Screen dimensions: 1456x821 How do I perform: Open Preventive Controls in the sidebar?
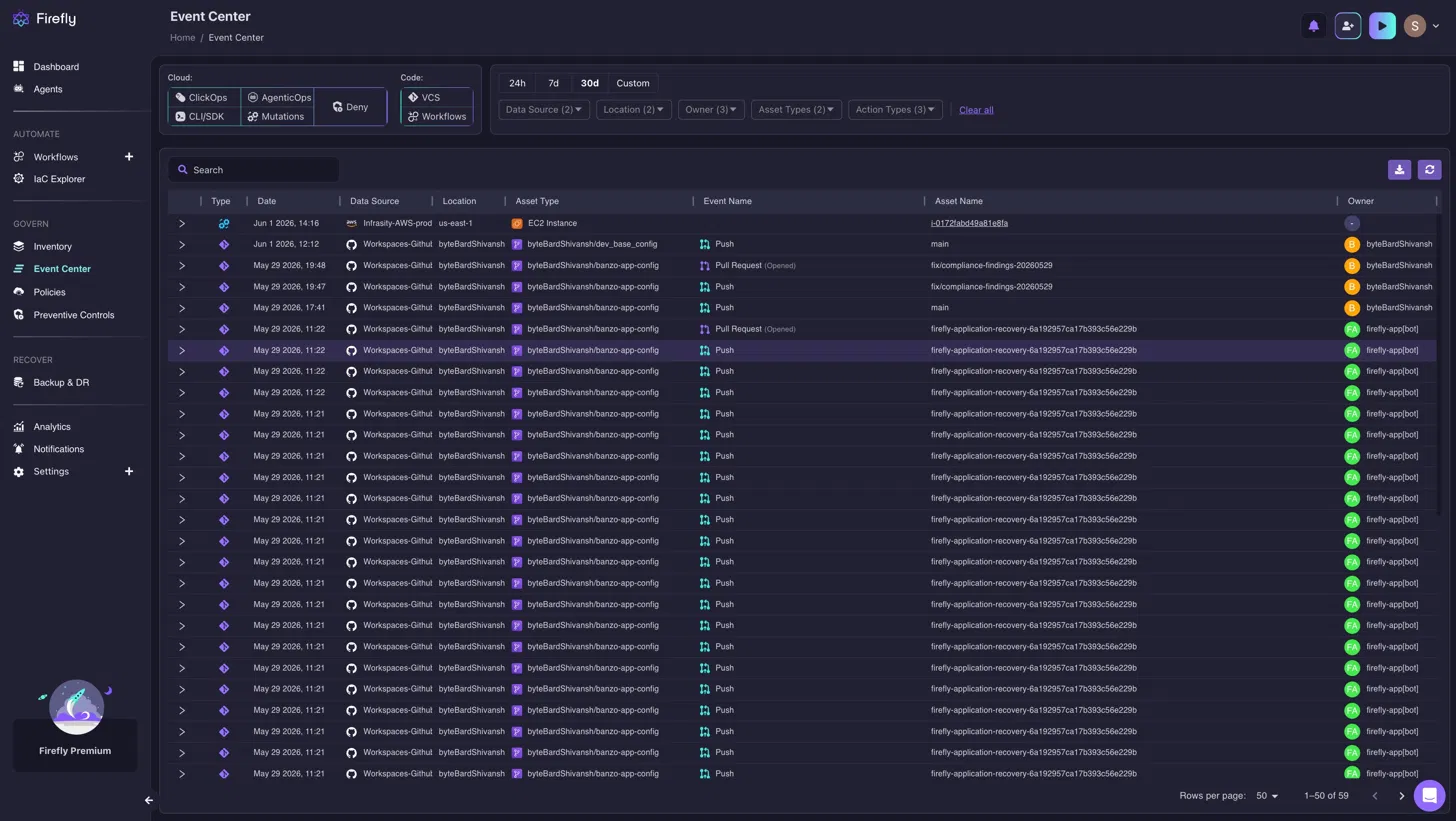pos(73,315)
